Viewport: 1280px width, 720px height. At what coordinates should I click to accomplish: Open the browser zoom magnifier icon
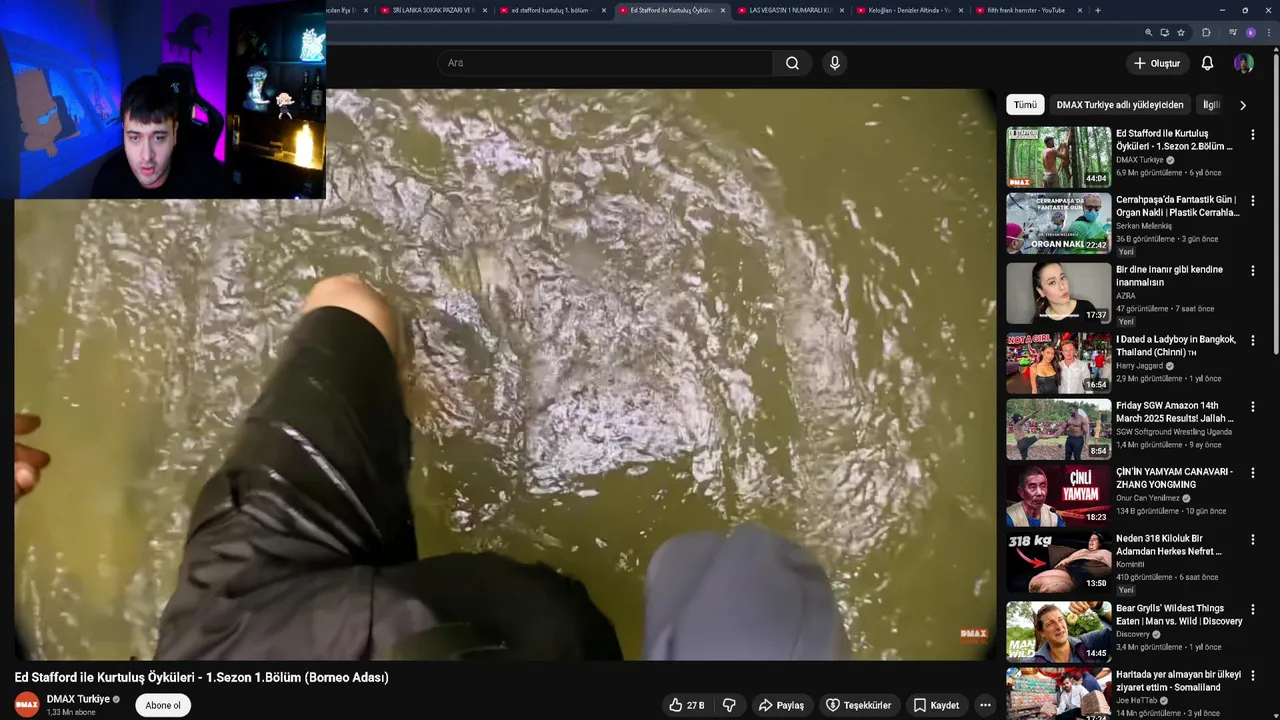click(x=1149, y=32)
